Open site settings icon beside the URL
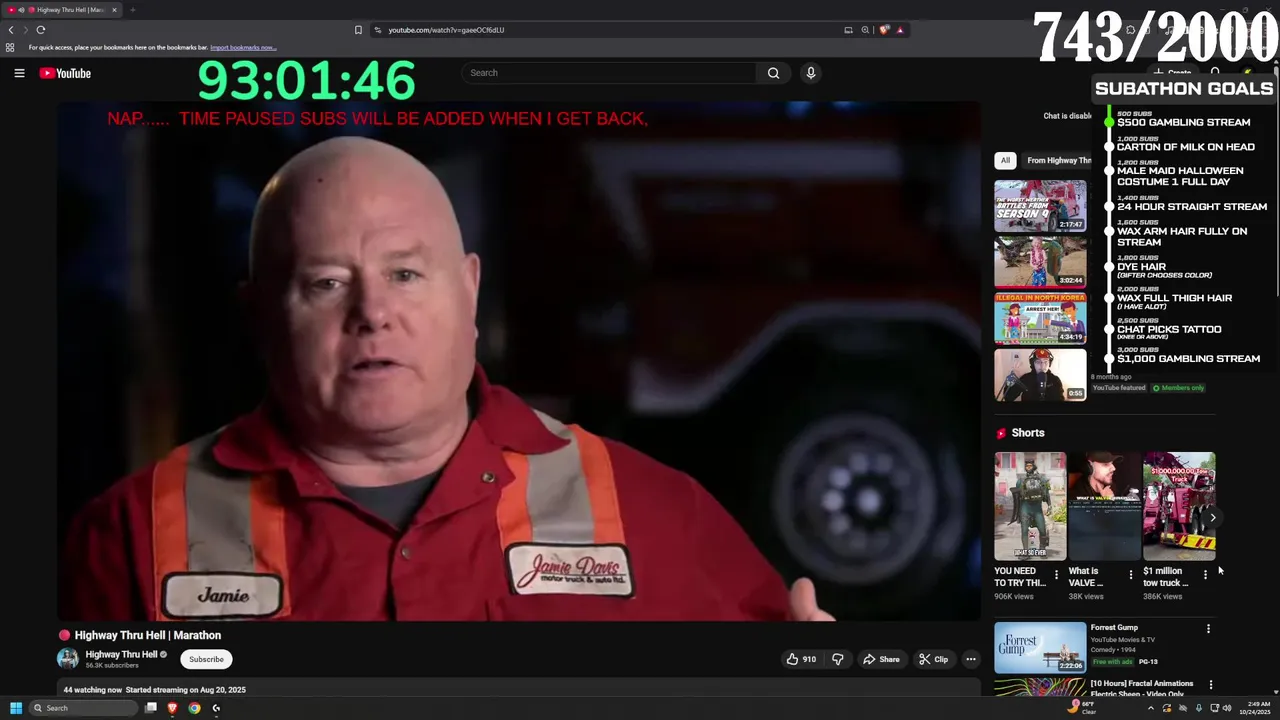 coord(377,30)
